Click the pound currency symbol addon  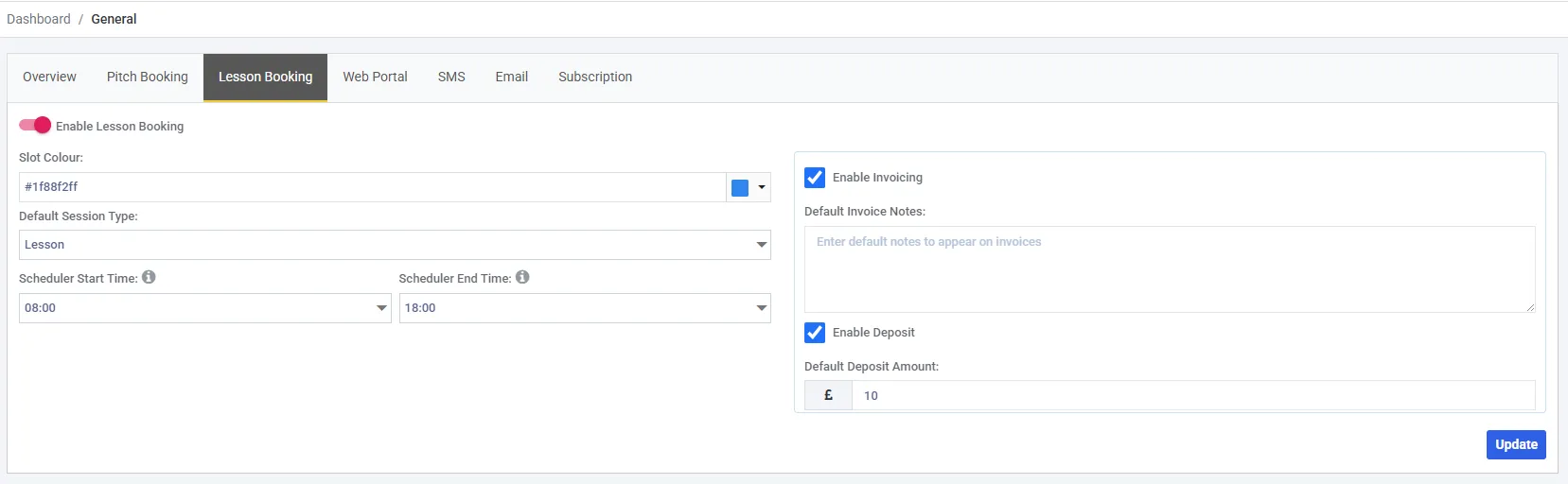(828, 395)
